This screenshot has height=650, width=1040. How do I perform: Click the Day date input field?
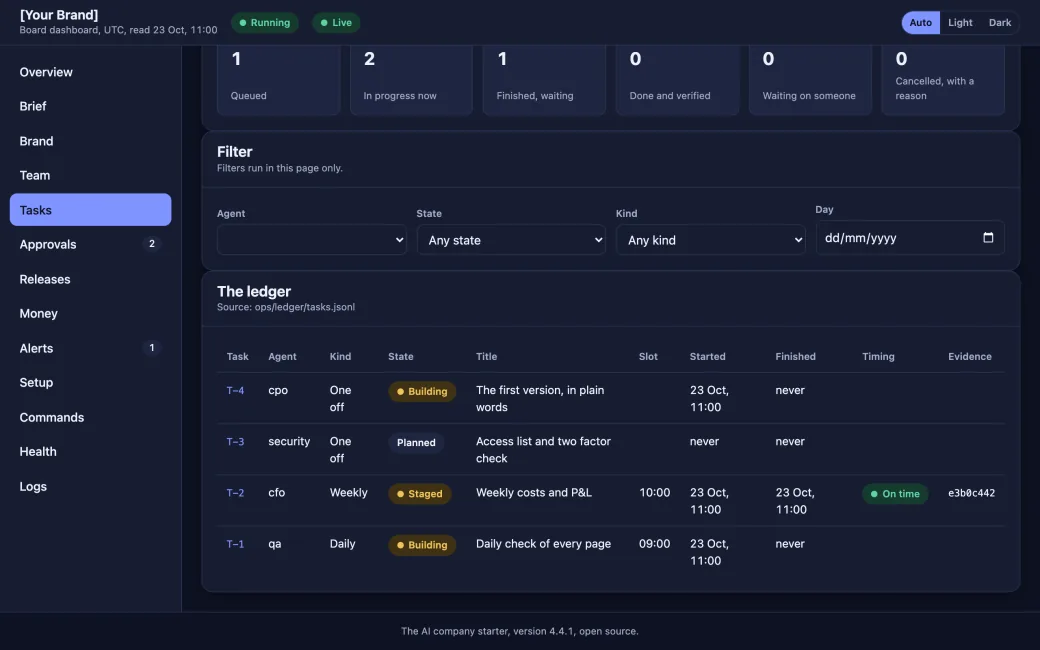coord(909,237)
